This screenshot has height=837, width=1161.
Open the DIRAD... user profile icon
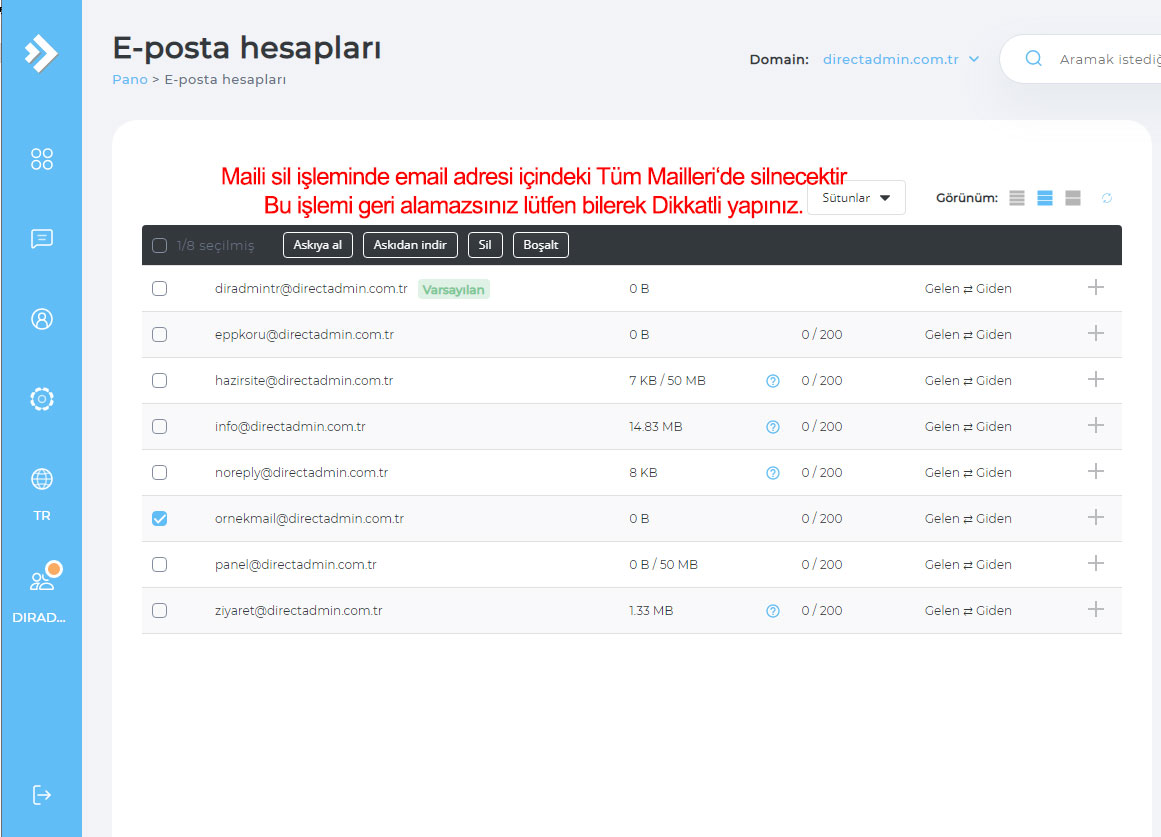point(44,577)
